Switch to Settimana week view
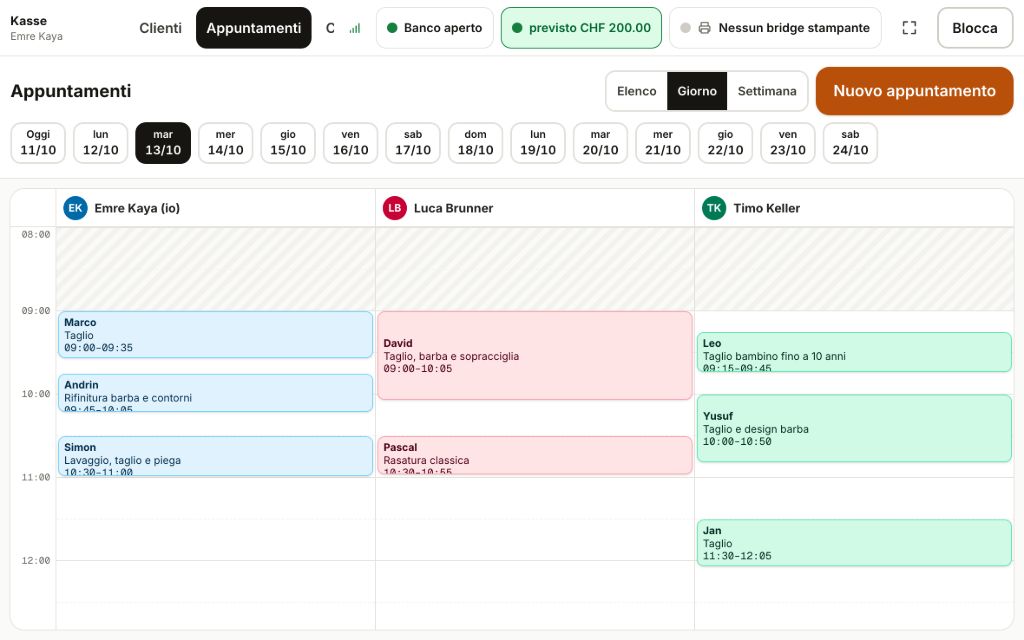Viewport: 1024px width, 640px height. click(767, 91)
